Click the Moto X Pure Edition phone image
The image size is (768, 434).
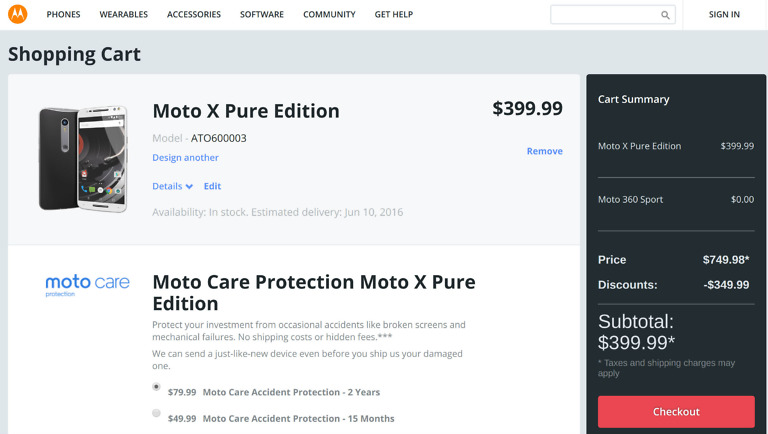pos(83,158)
